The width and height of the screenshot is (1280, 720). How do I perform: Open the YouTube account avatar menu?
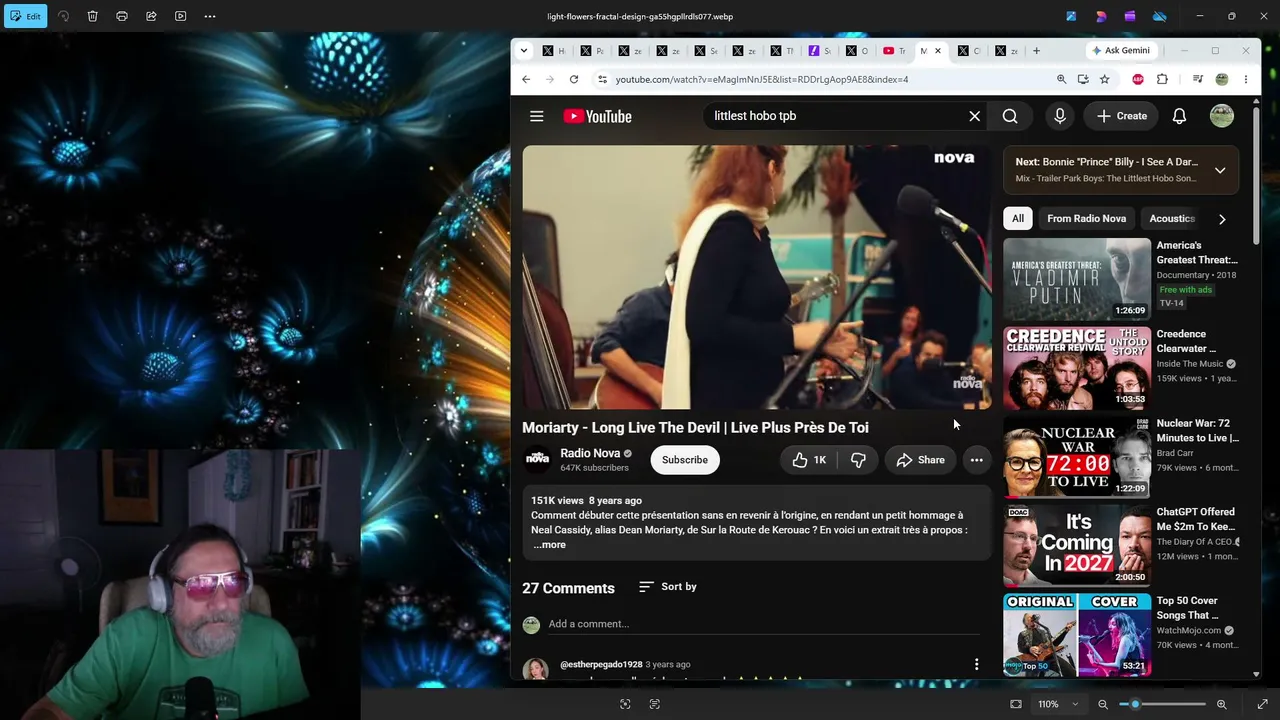click(x=1222, y=116)
